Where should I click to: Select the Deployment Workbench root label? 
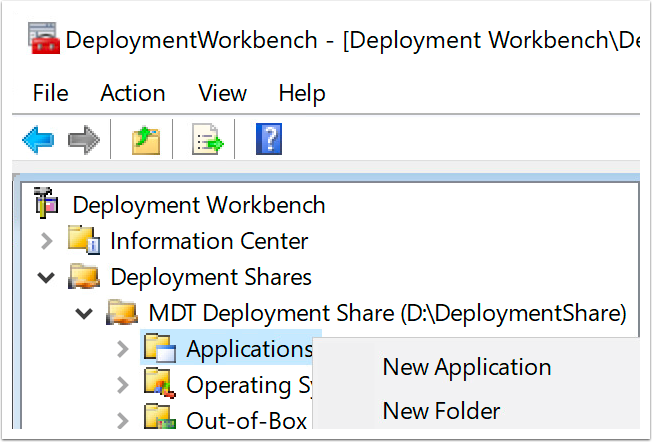[199, 205]
